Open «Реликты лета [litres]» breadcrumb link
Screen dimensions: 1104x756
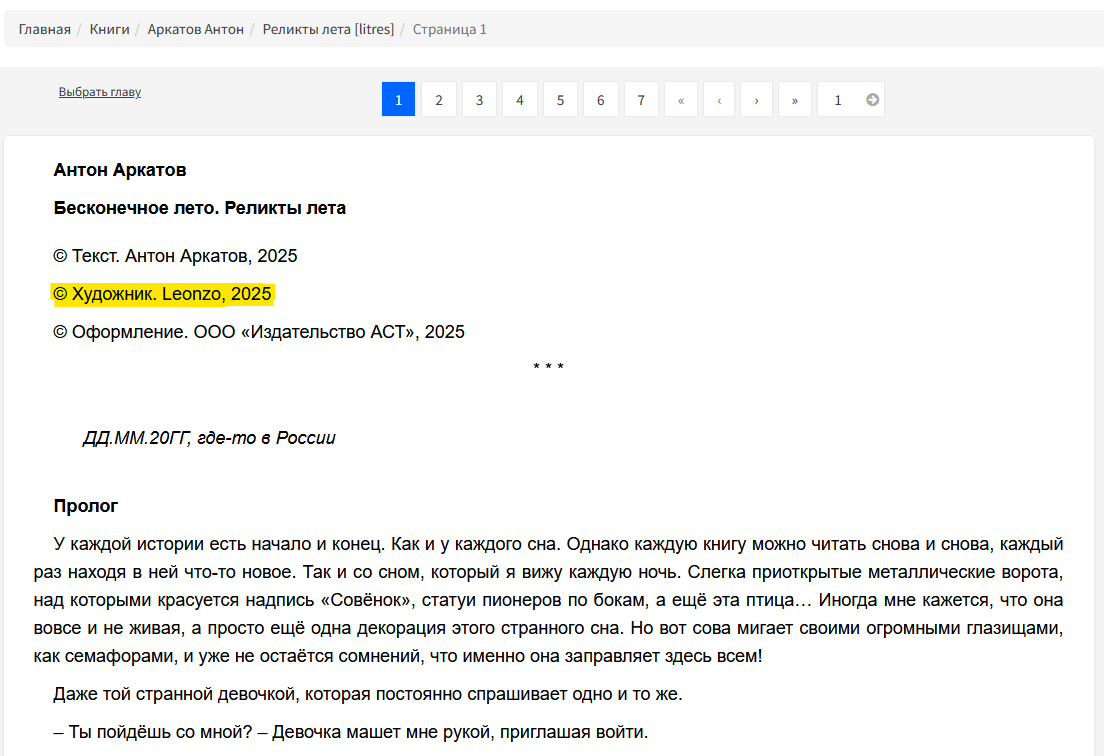[328, 30]
